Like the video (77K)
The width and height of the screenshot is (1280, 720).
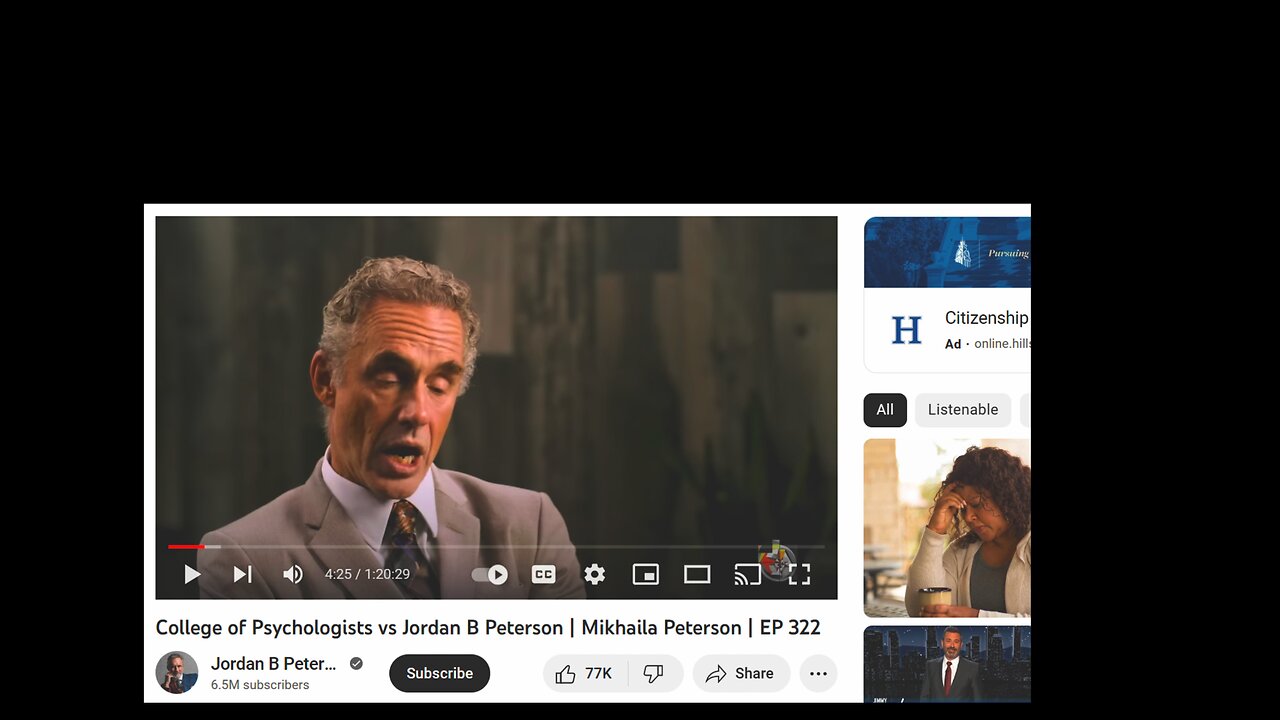pyautogui.click(x=585, y=673)
